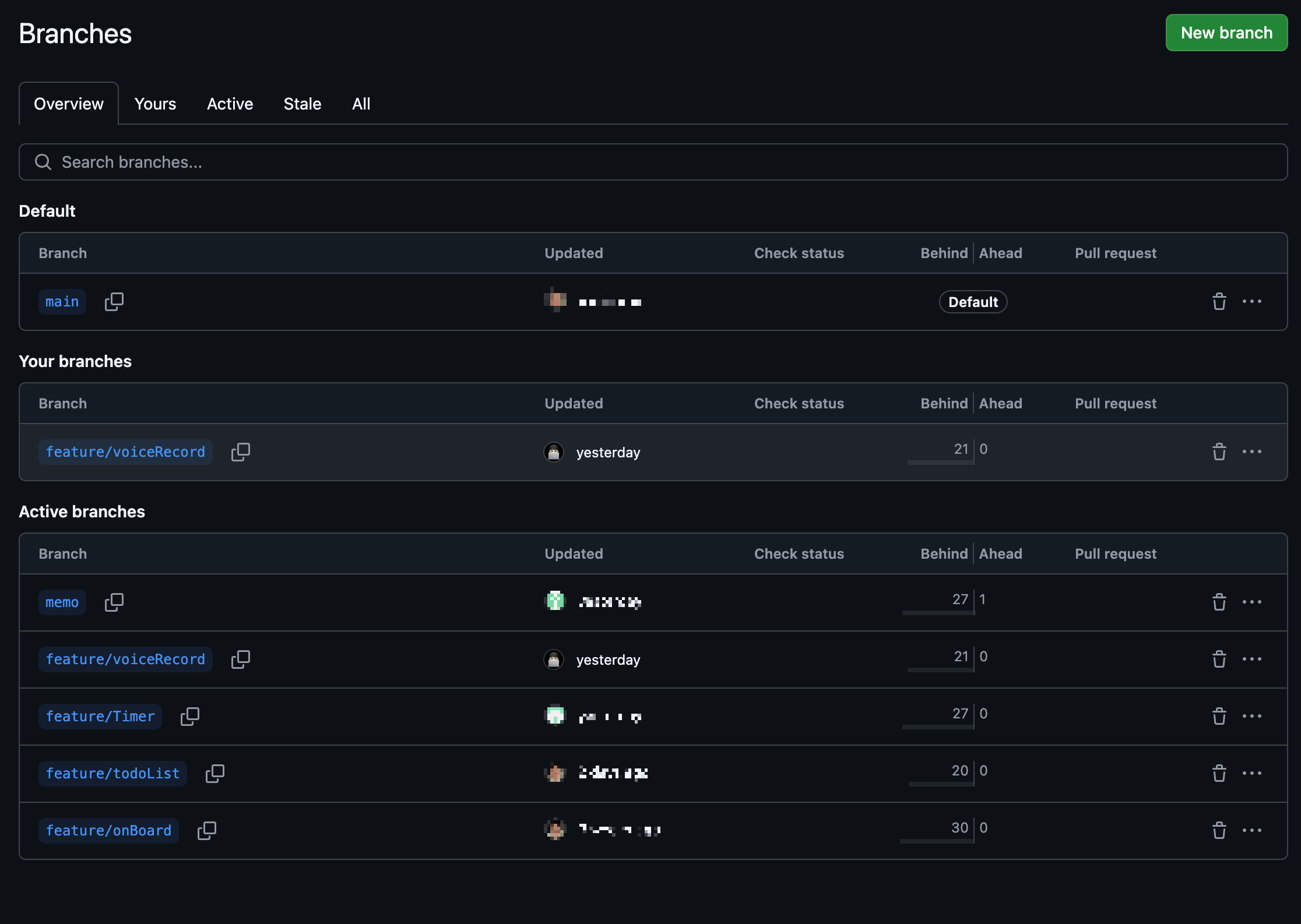Delete the memo branch via its trash icon
The height and width of the screenshot is (924, 1301).
click(1219, 602)
